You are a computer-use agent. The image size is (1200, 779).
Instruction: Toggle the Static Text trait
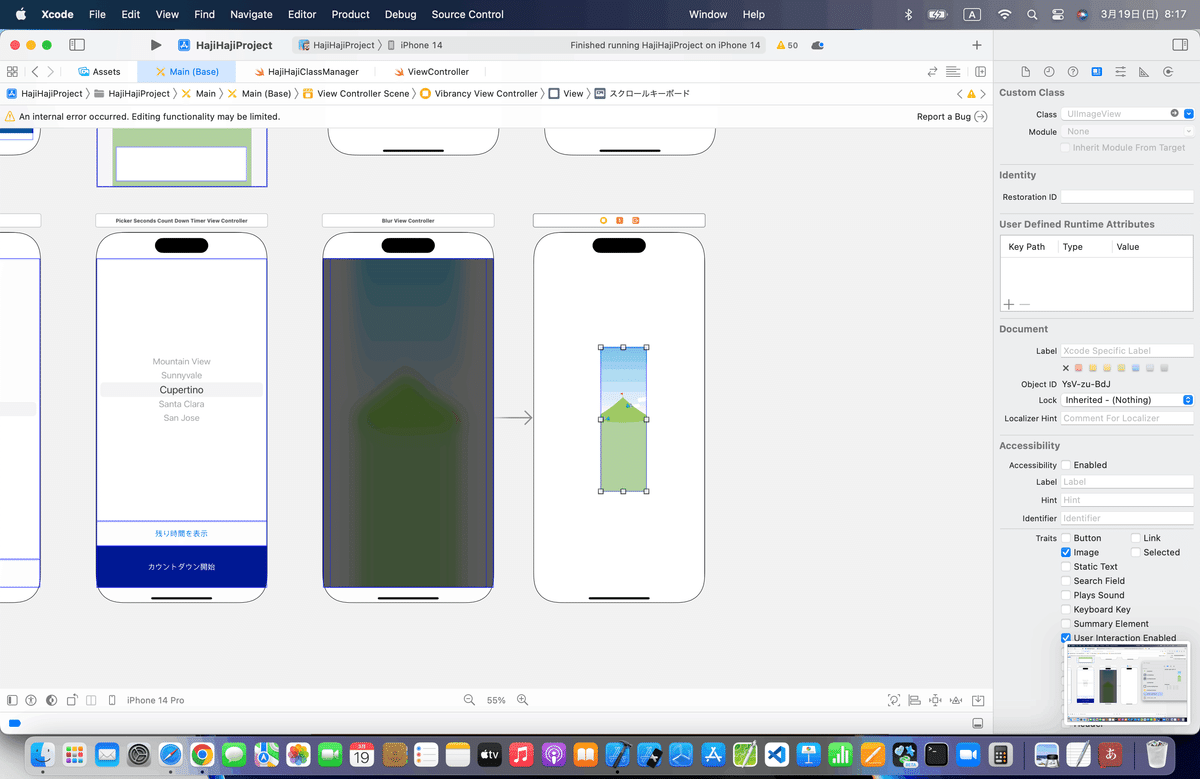[x=1066, y=567]
